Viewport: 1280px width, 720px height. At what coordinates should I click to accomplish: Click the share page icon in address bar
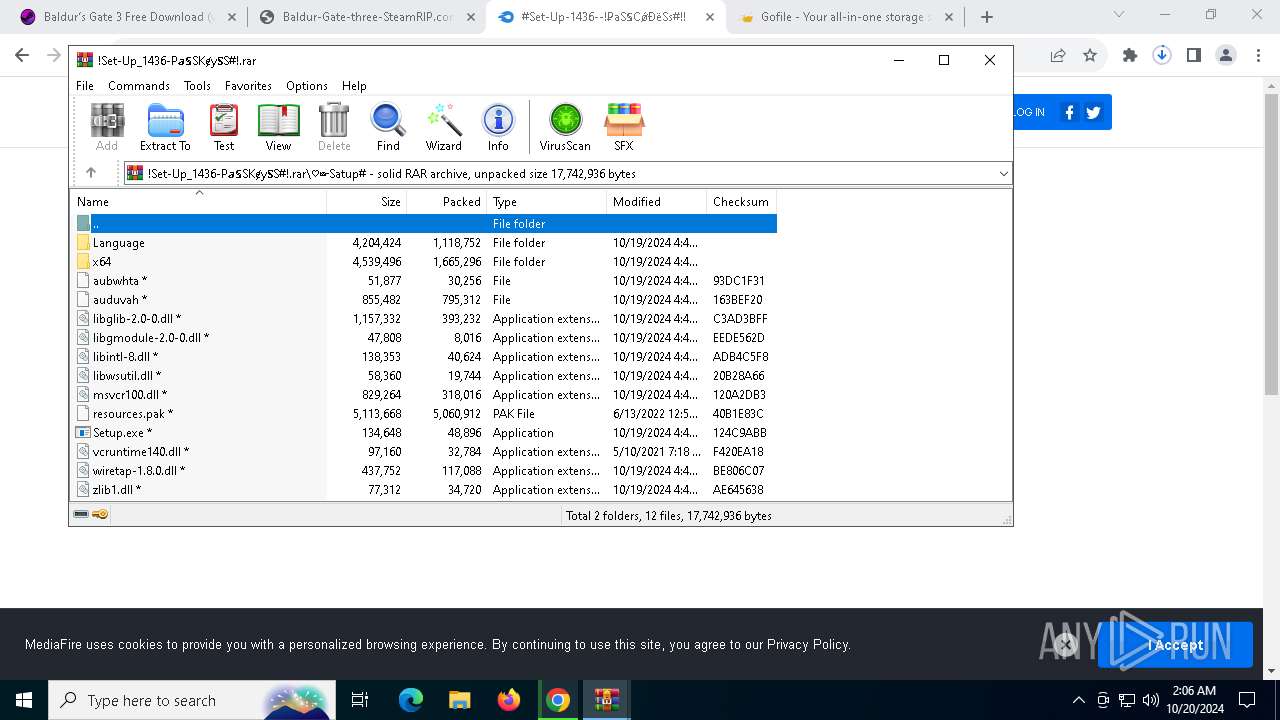click(x=1058, y=56)
